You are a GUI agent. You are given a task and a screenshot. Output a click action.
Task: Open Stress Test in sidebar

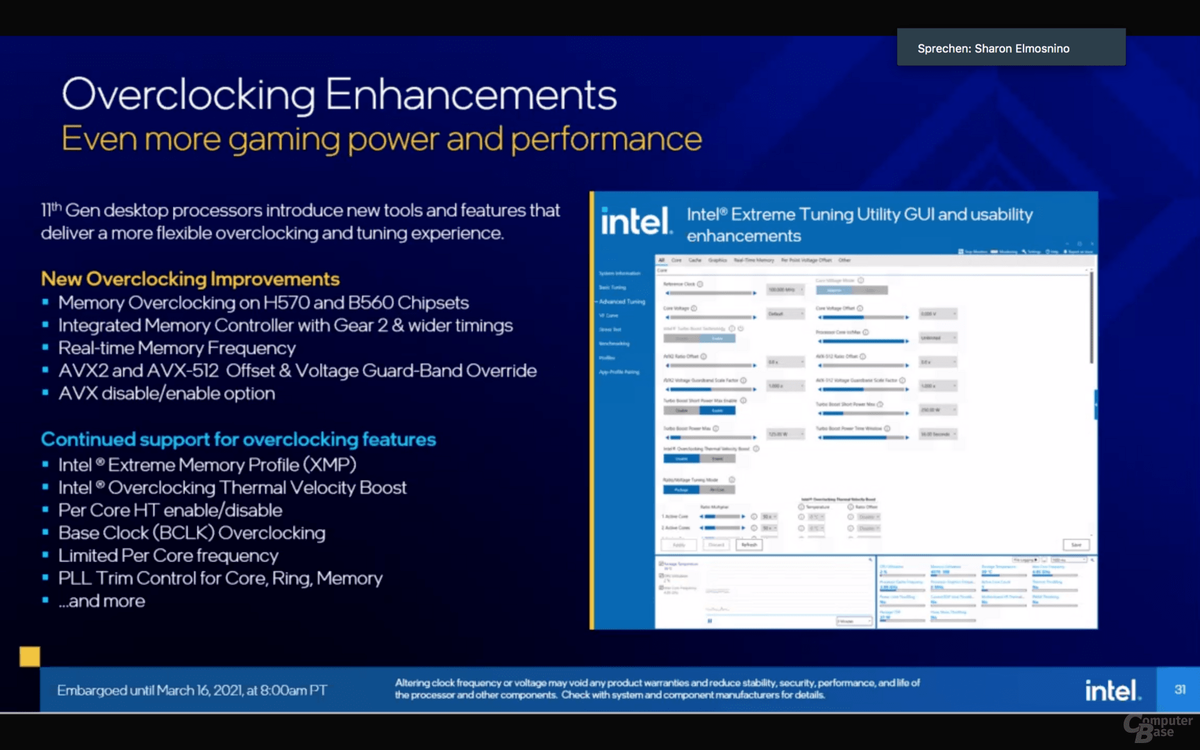610,330
